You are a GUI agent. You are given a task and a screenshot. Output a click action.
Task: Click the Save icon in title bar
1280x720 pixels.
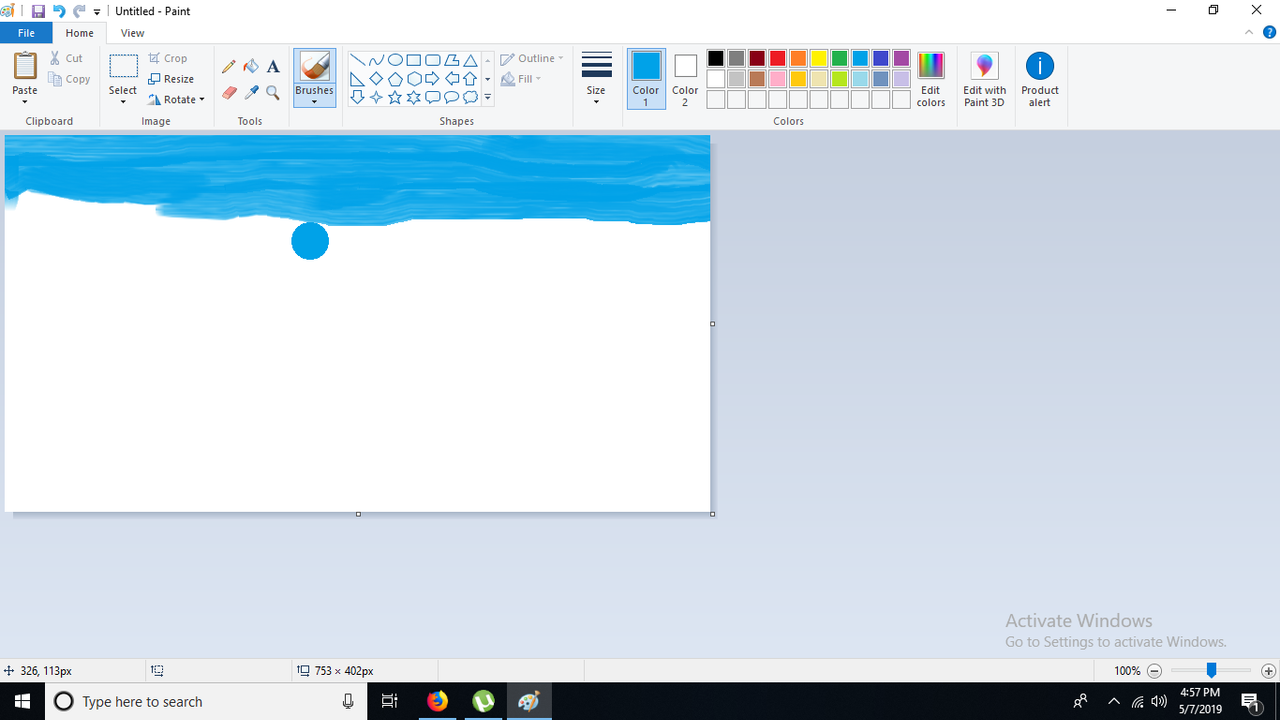(x=38, y=11)
